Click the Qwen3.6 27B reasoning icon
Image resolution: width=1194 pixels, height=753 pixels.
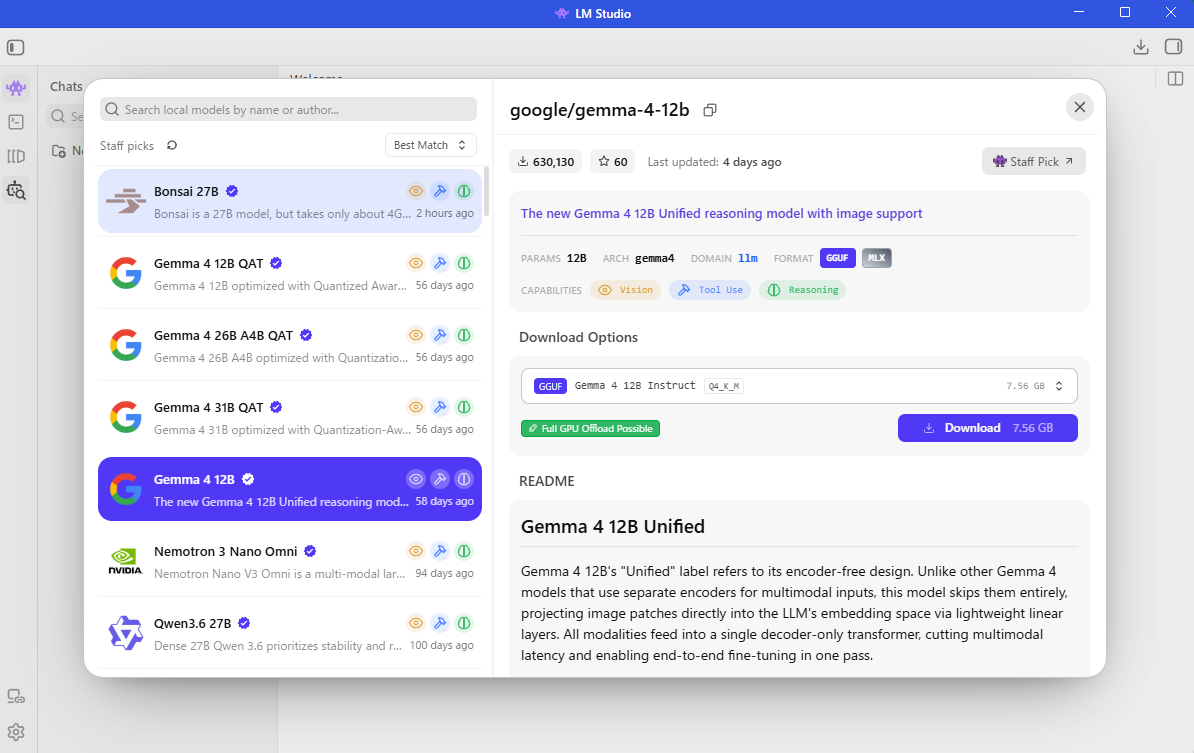464,623
